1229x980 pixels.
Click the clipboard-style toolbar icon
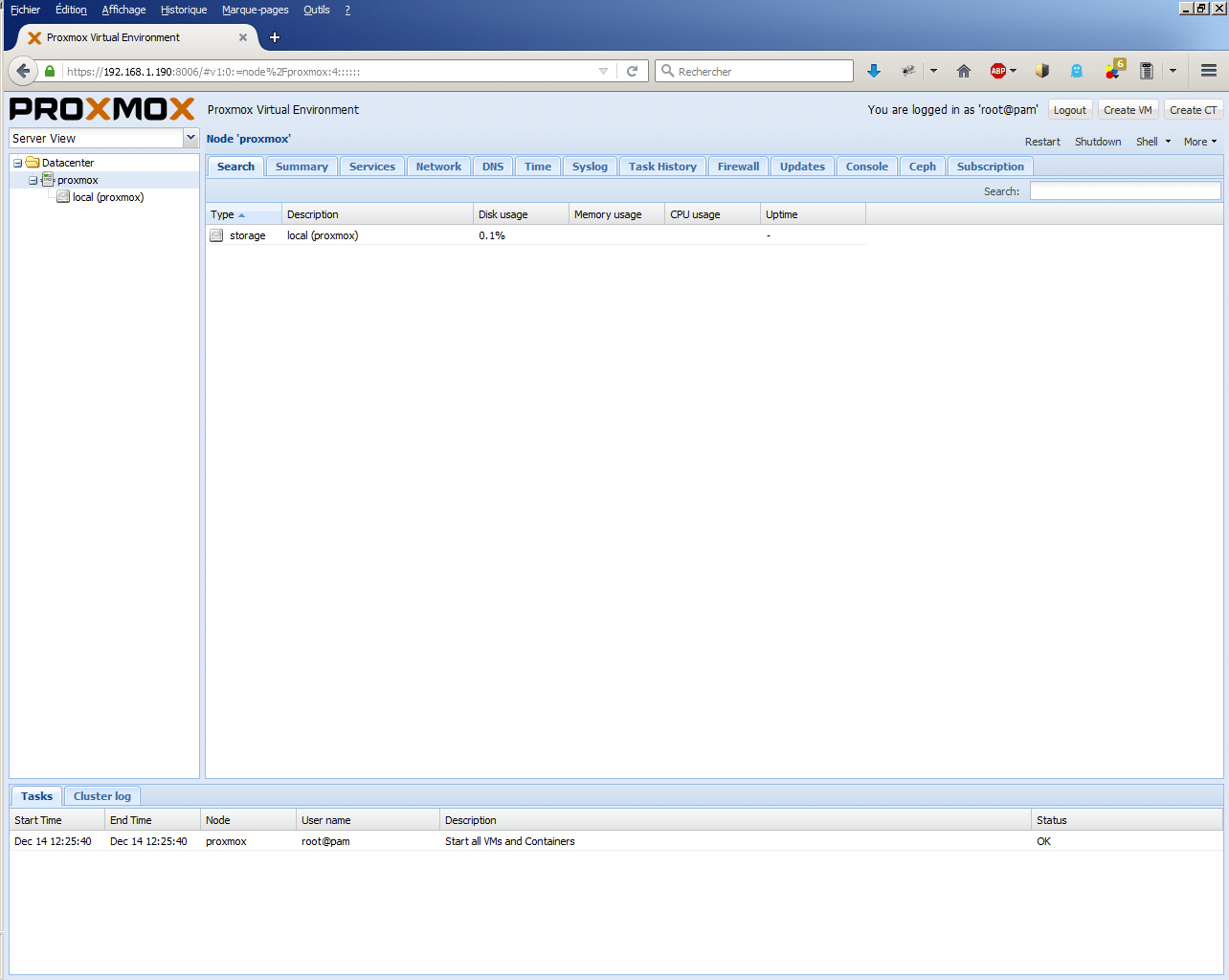click(1146, 71)
